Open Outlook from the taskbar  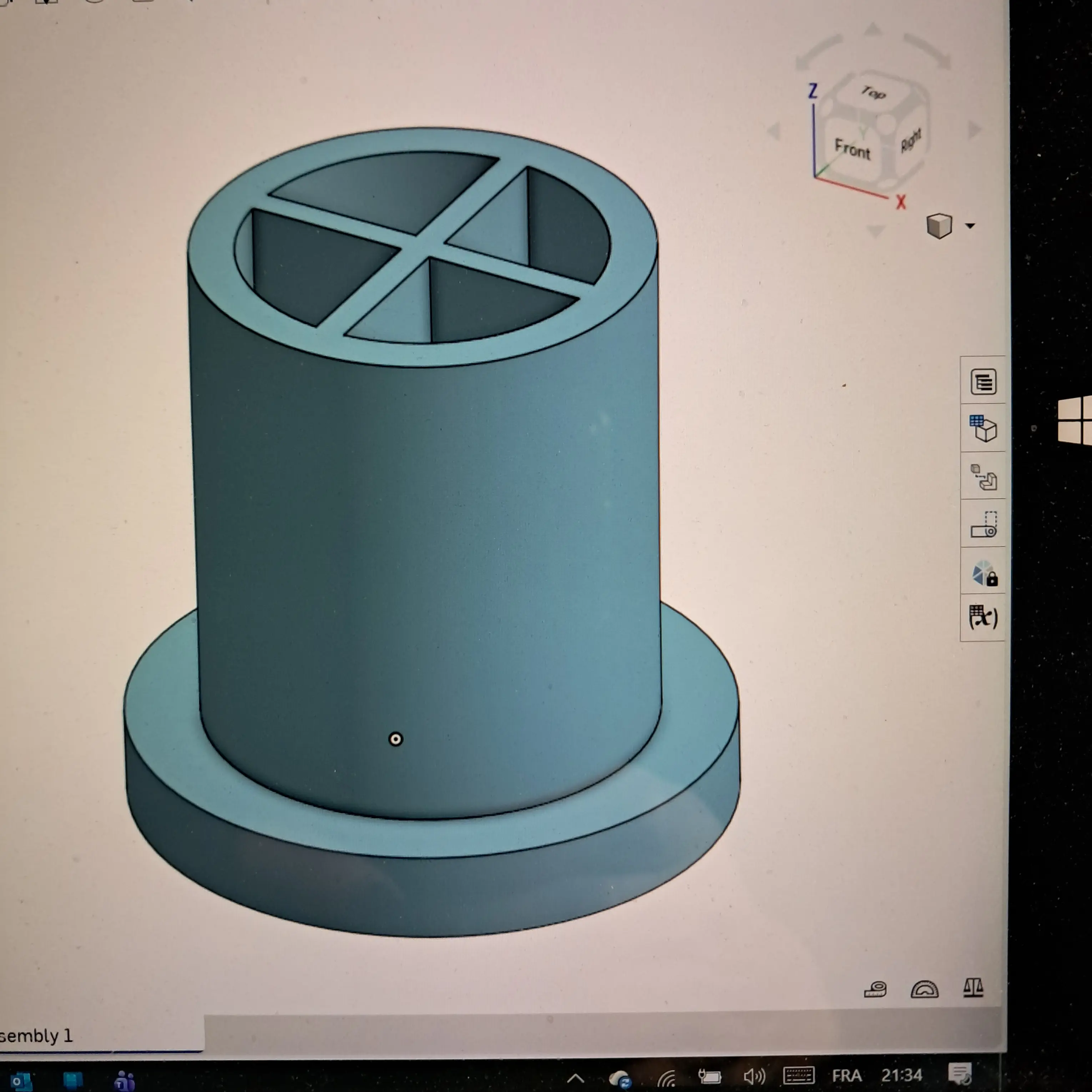click(x=20, y=1081)
